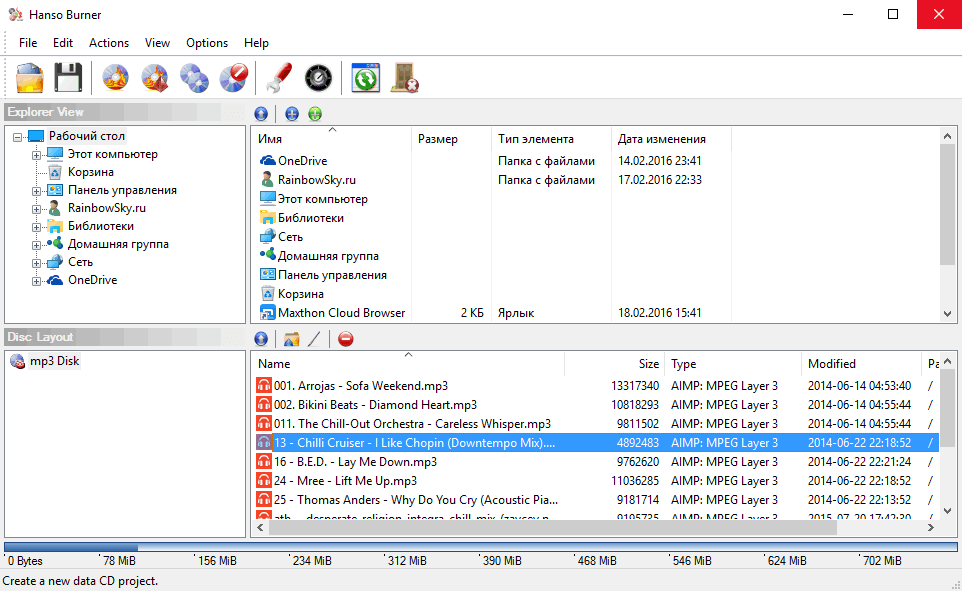Viewport: 962px width, 591px height.
Task: Click the disc with red prohibition sign icon
Action: tap(233, 78)
